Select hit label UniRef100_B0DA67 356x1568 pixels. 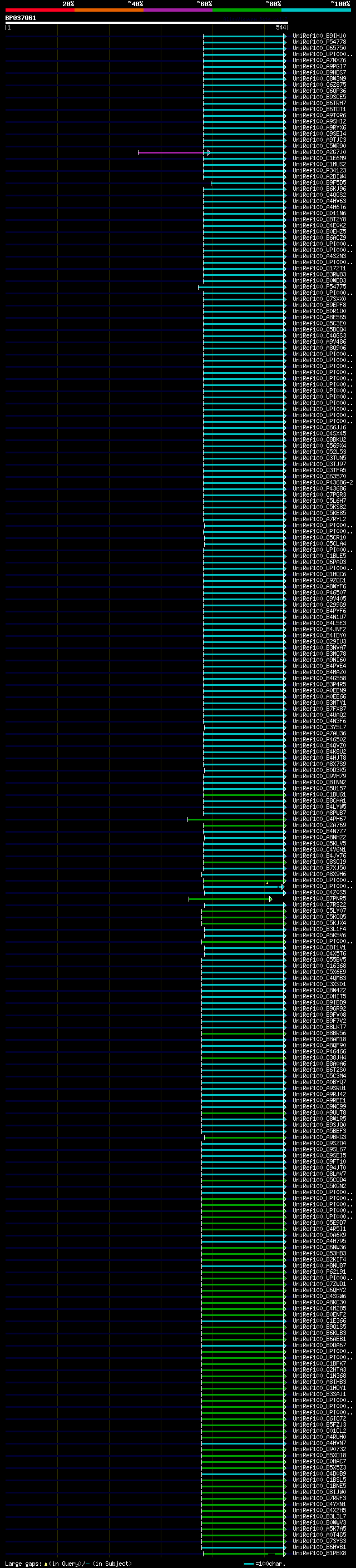click(319, 1345)
